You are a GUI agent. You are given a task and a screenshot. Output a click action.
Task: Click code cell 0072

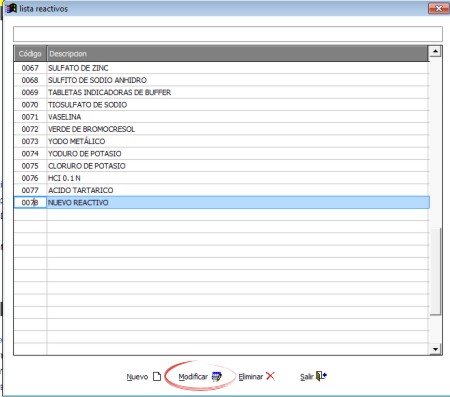tap(30, 129)
